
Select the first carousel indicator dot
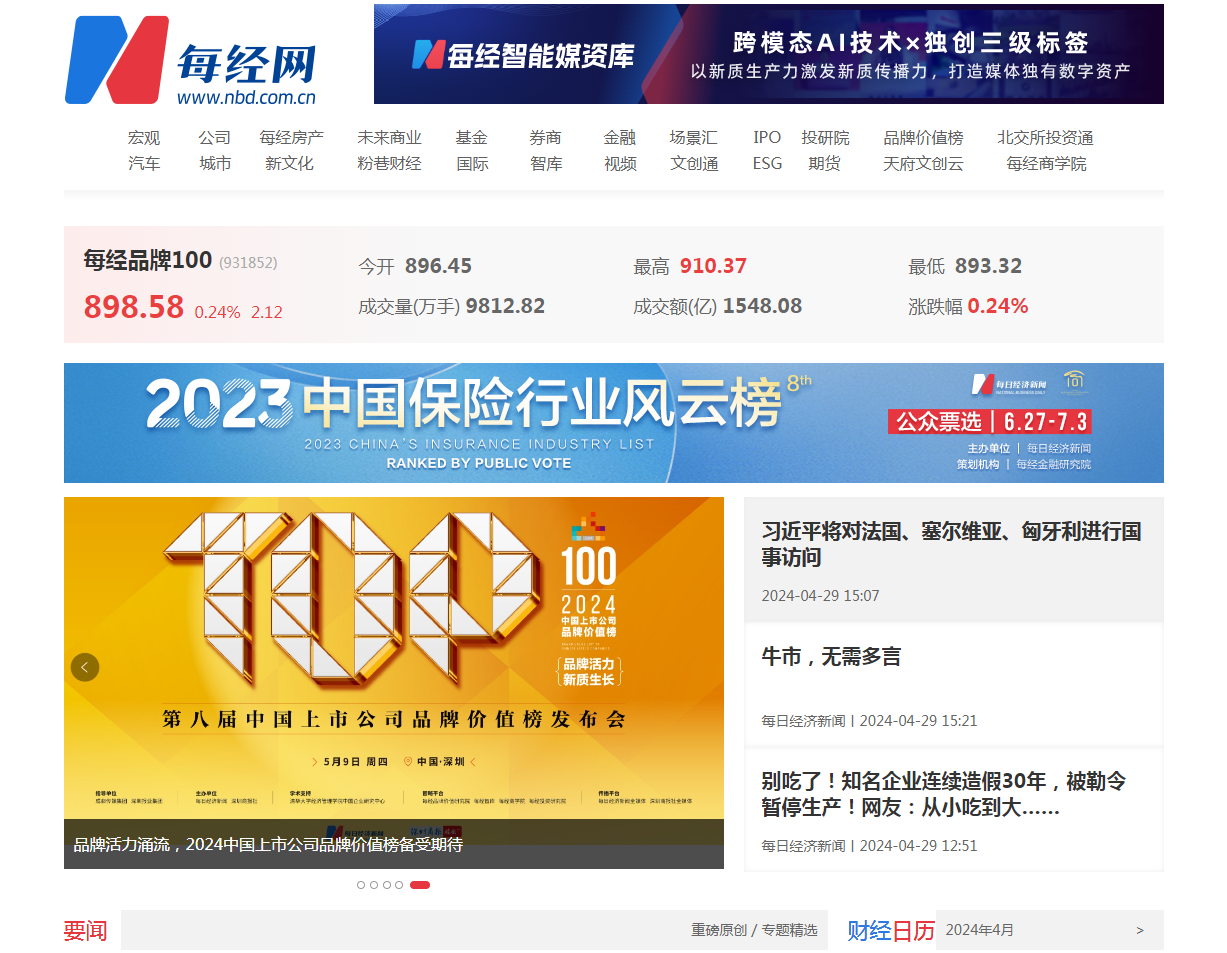point(361,885)
